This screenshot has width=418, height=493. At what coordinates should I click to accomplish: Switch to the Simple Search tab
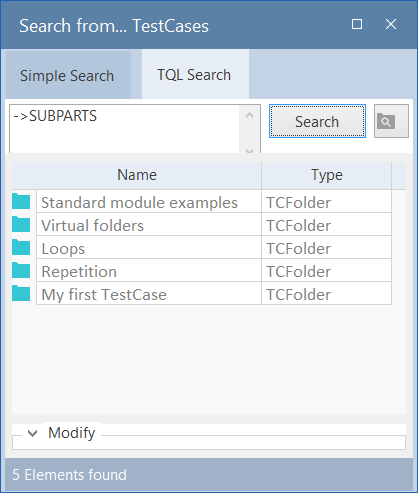67,75
